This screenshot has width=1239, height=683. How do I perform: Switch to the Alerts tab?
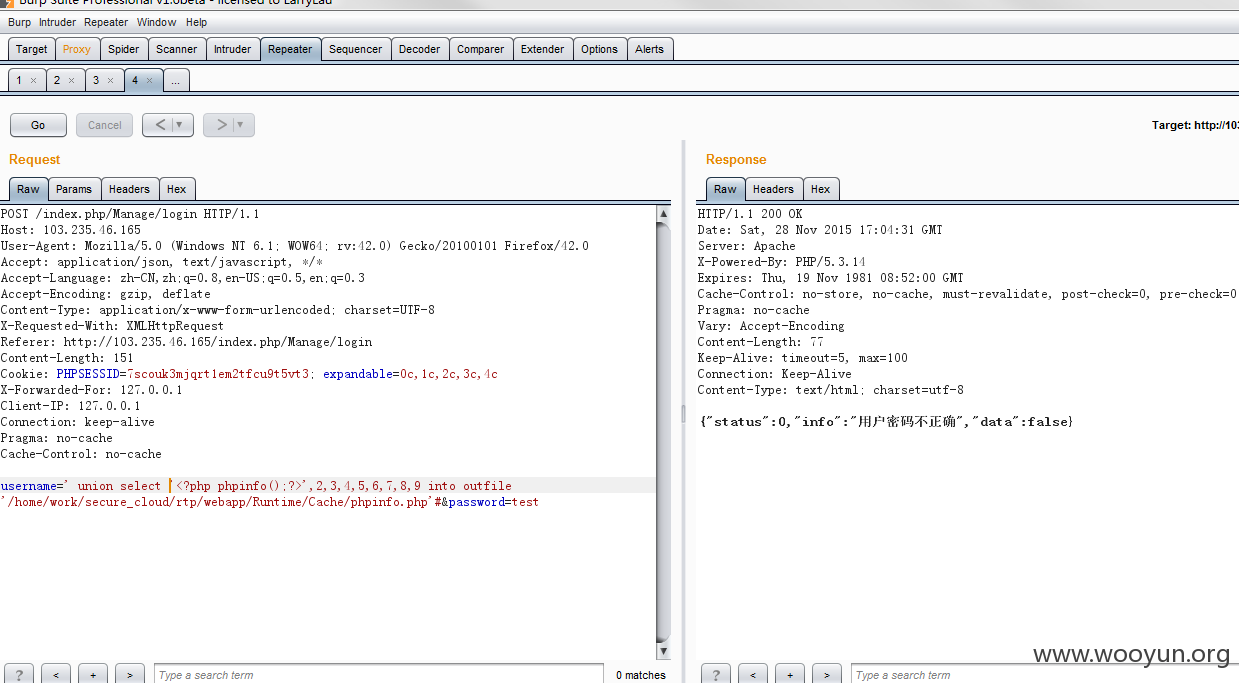point(650,49)
